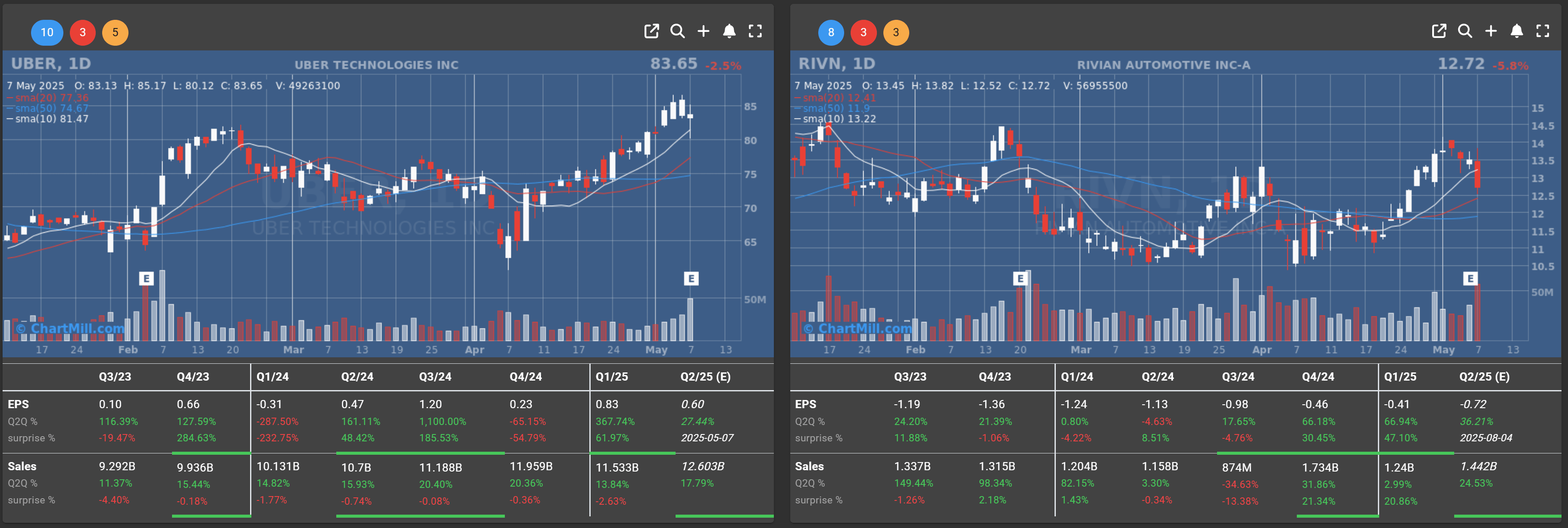1568x528 pixels.
Task: Click the magnifier icon on RIVN card
Action: 1465,31
